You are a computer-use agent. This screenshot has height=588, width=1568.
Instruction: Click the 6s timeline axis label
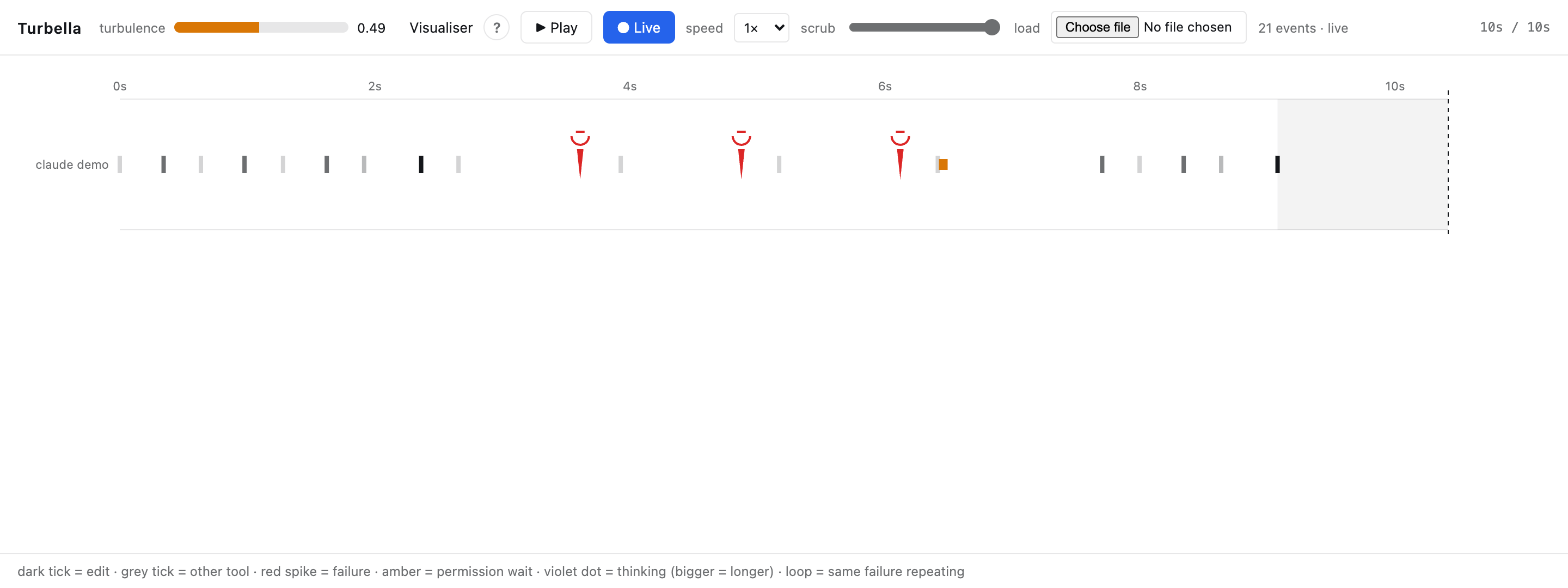[884, 87]
